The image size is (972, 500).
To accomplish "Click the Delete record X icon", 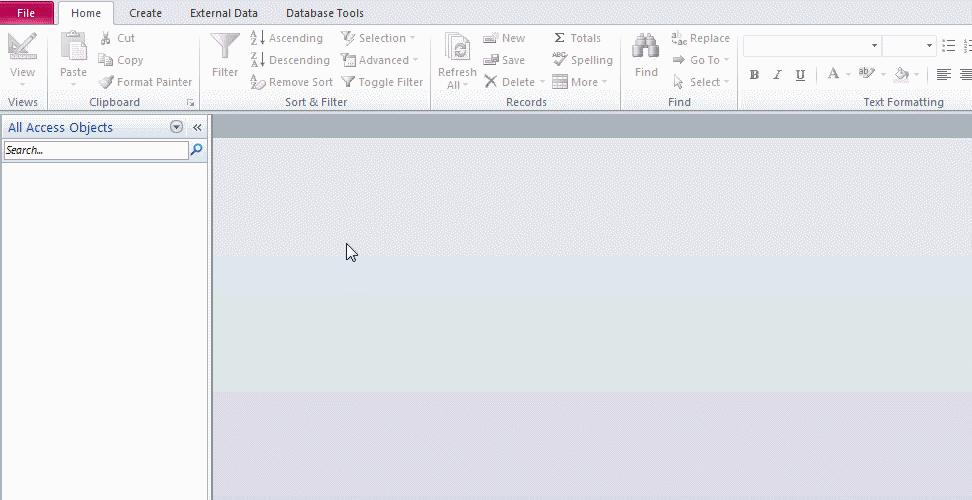I will 491,82.
